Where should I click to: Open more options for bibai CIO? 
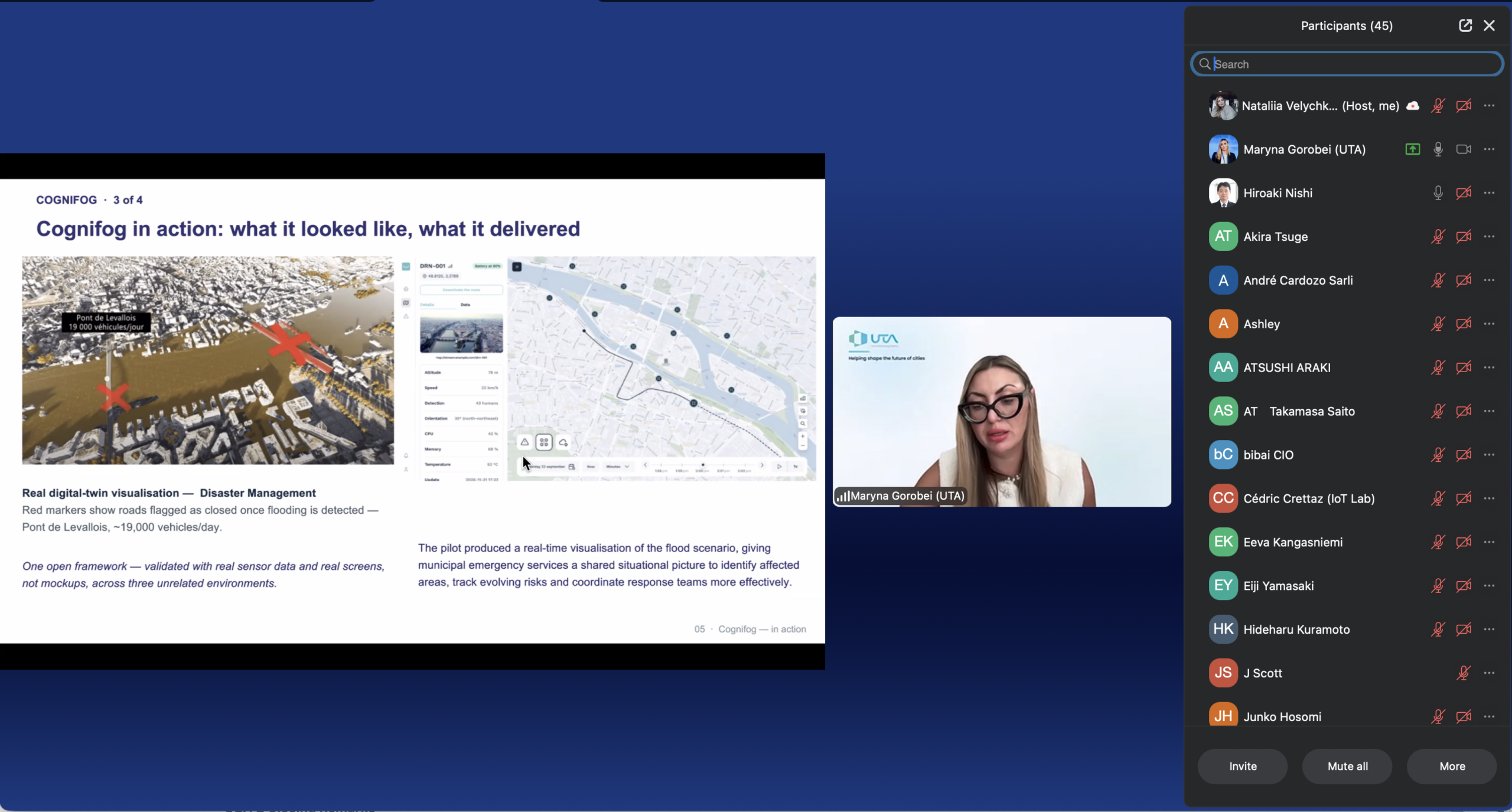click(1490, 455)
